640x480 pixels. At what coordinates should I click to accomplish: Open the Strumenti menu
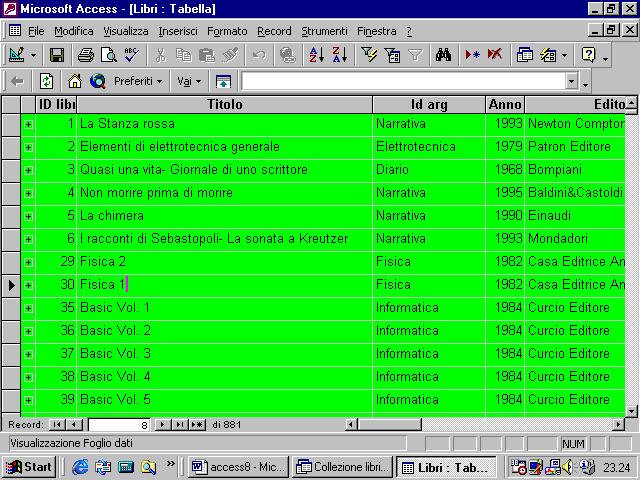324,31
